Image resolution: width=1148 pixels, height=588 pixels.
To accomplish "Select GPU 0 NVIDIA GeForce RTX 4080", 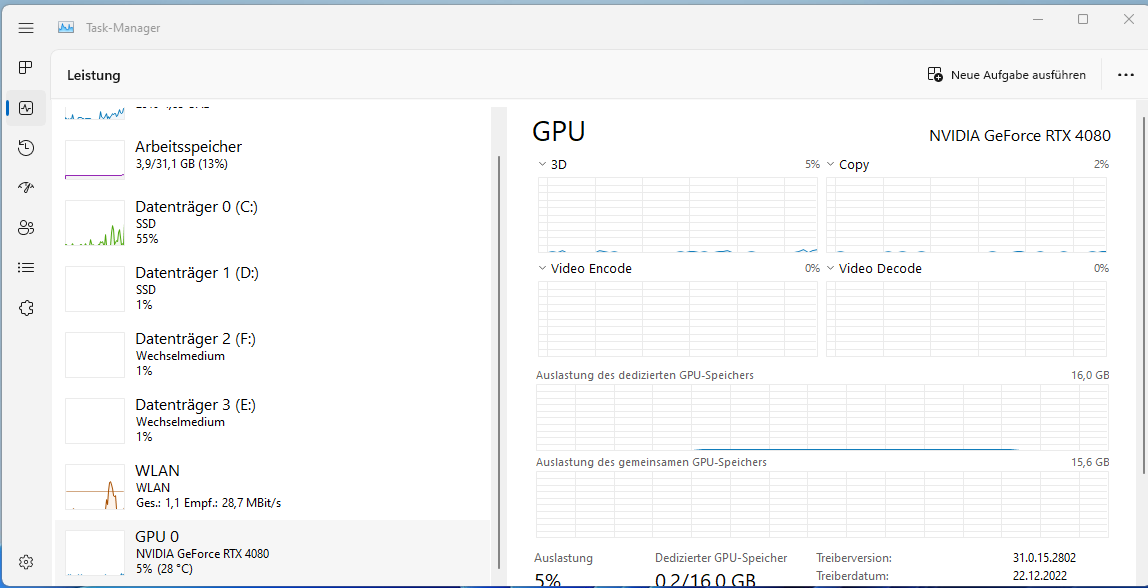I will [272, 552].
